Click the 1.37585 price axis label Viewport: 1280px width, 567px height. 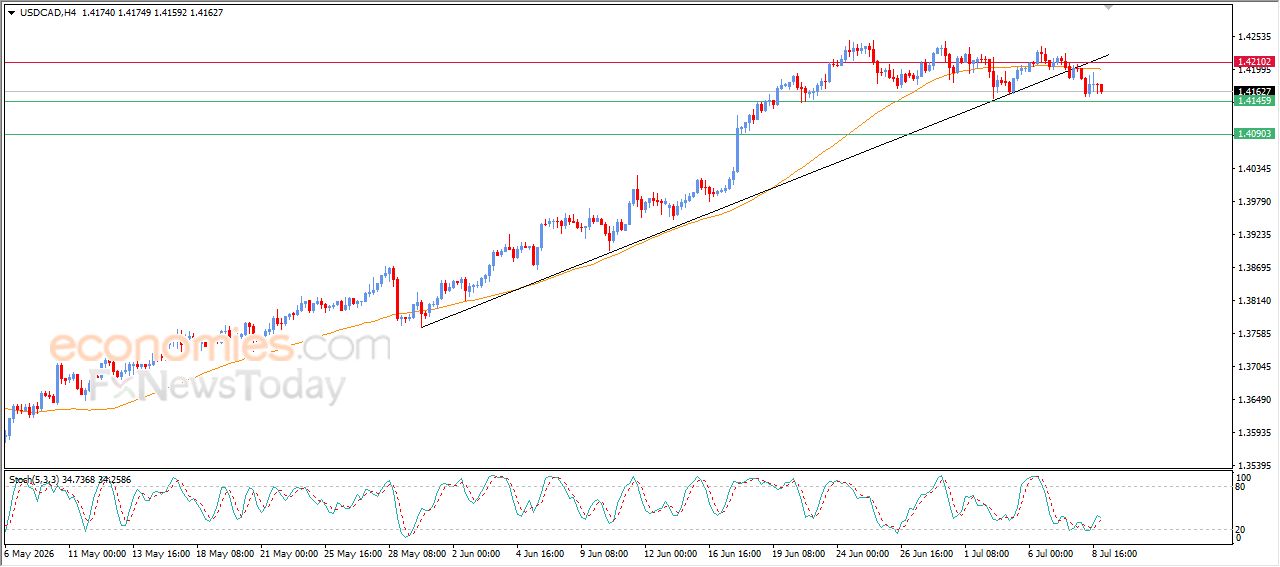coord(1254,334)
